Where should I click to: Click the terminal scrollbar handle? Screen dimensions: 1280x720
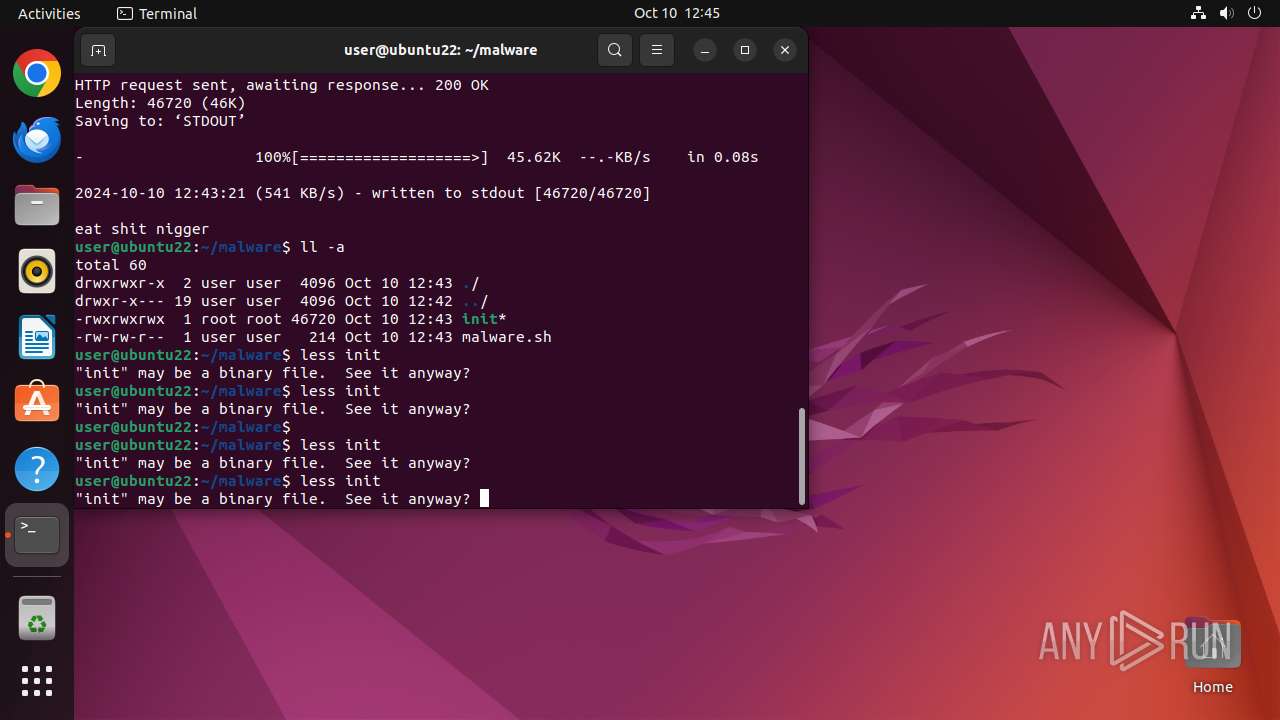[801, 456]
